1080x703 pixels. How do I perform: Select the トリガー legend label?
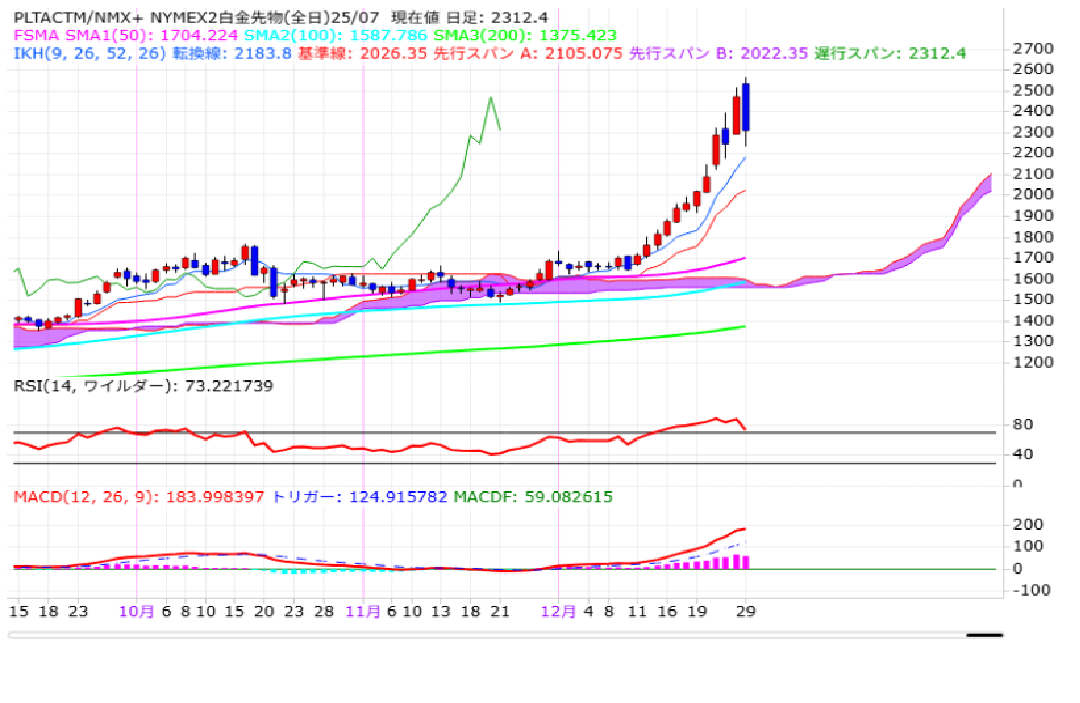tap(304, 497)
